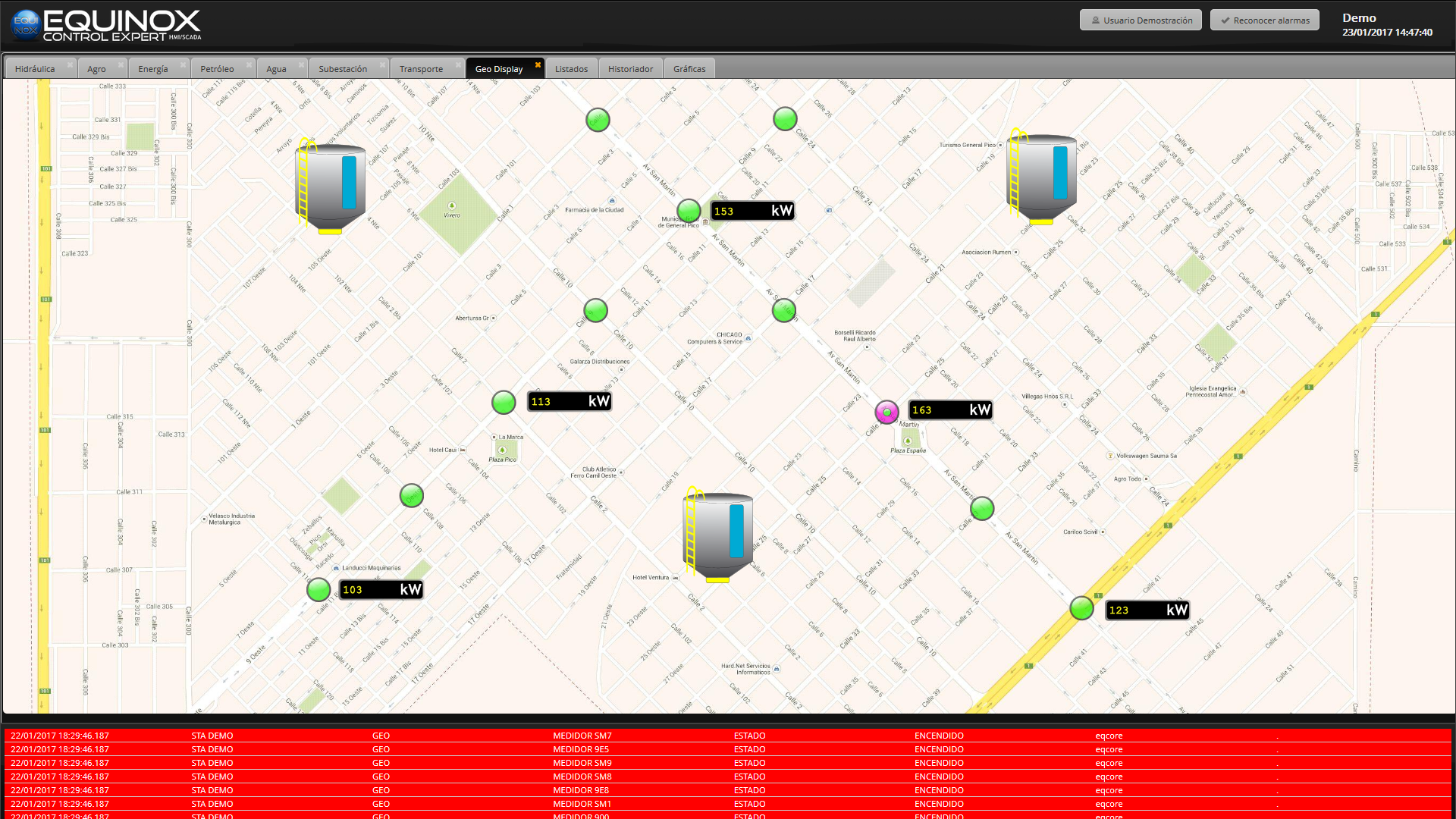Click the Plaza Pico map label

coord(502,460)
